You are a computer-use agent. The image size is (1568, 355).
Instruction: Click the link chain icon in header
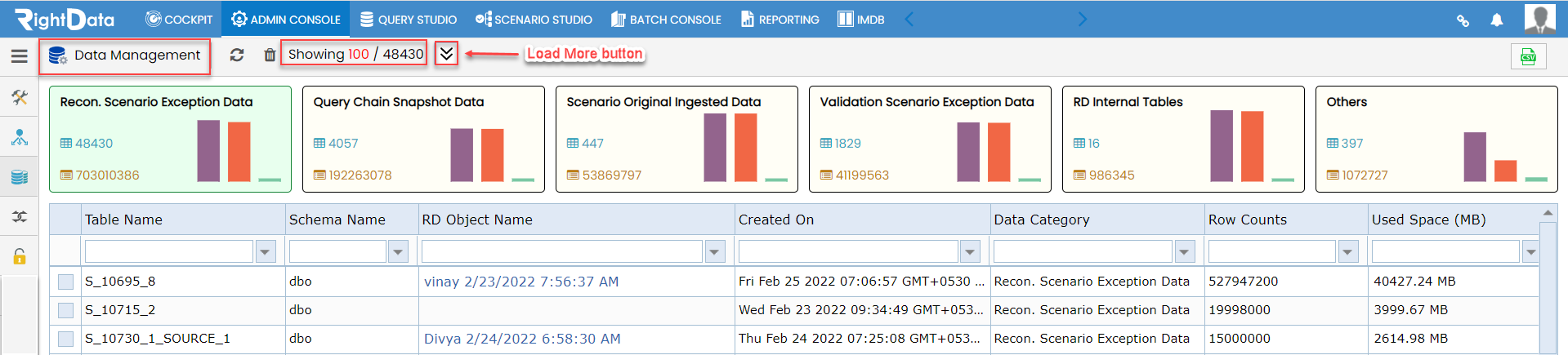1463,20
